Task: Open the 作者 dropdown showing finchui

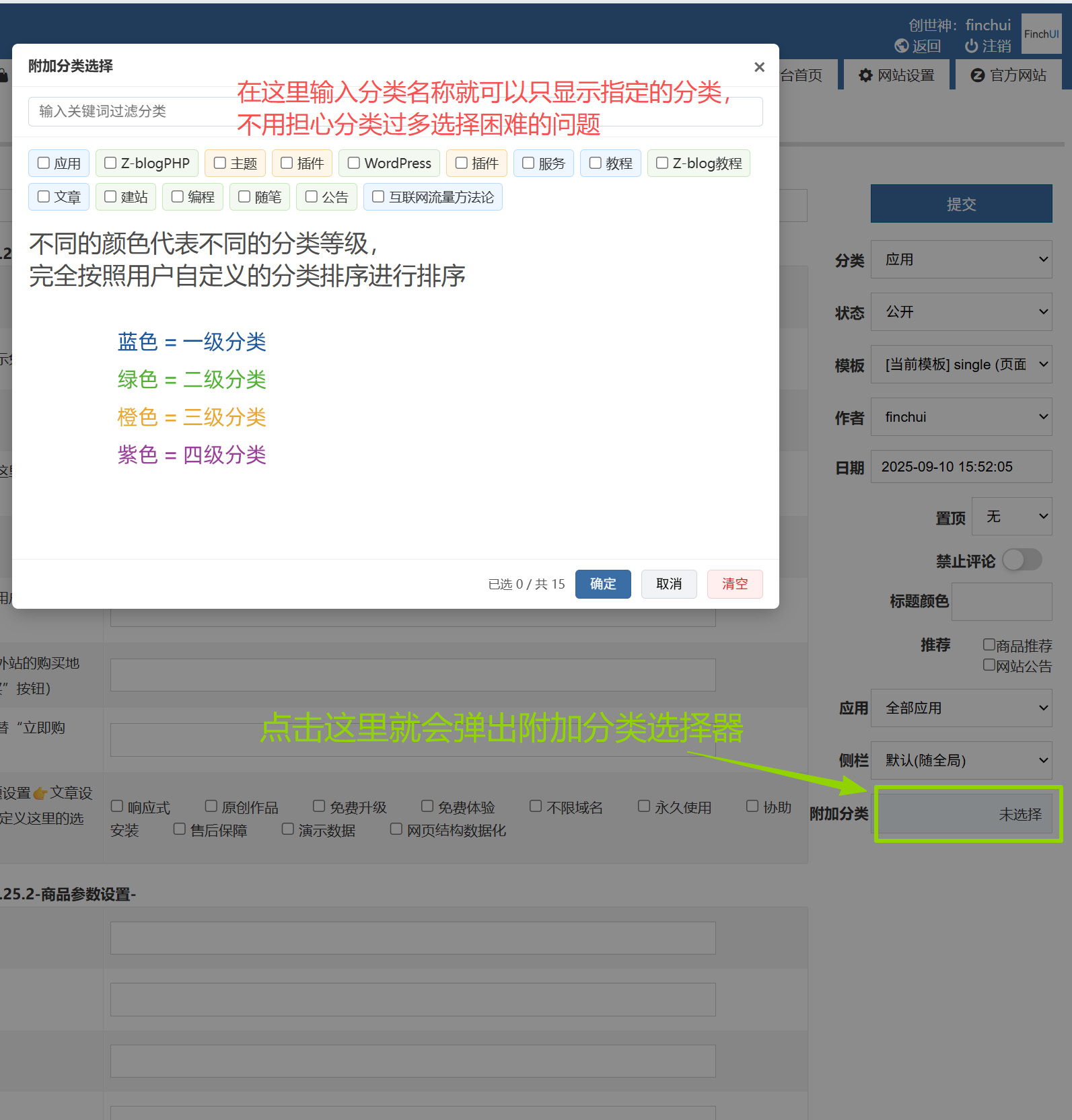Action: [961, 417]
